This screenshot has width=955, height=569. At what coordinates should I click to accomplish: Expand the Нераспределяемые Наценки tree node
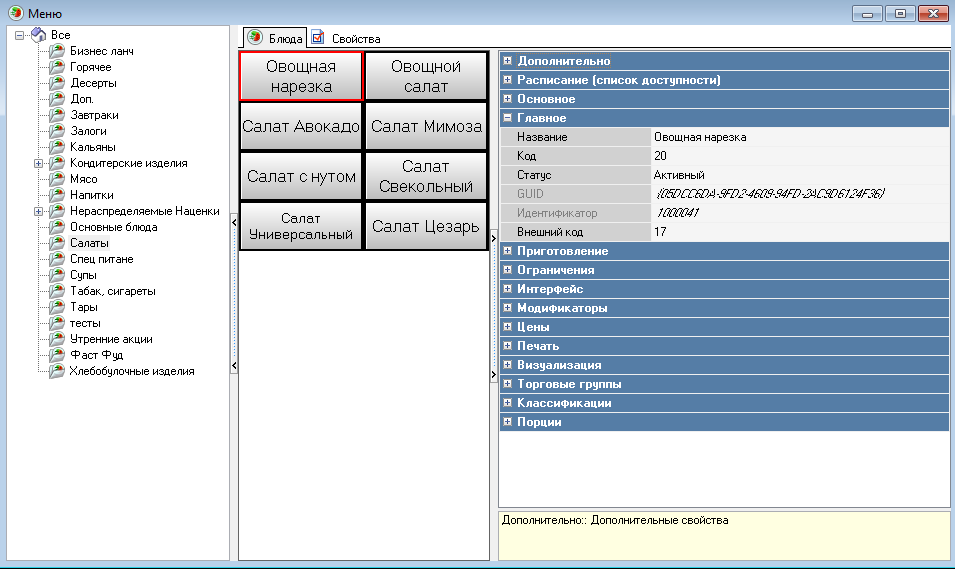38,211
